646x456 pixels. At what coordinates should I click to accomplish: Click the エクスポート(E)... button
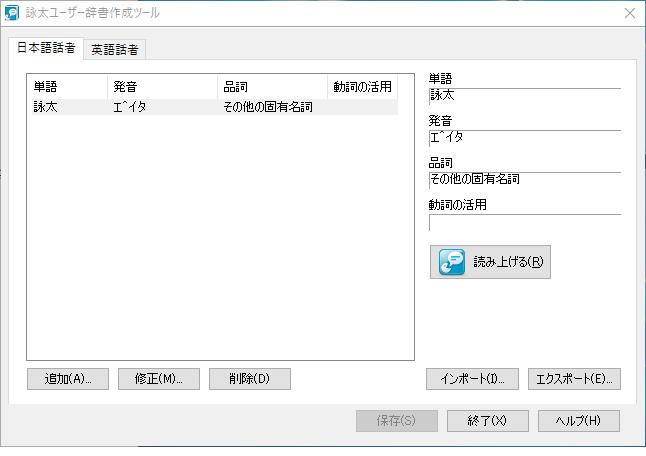tap(574, 379)
